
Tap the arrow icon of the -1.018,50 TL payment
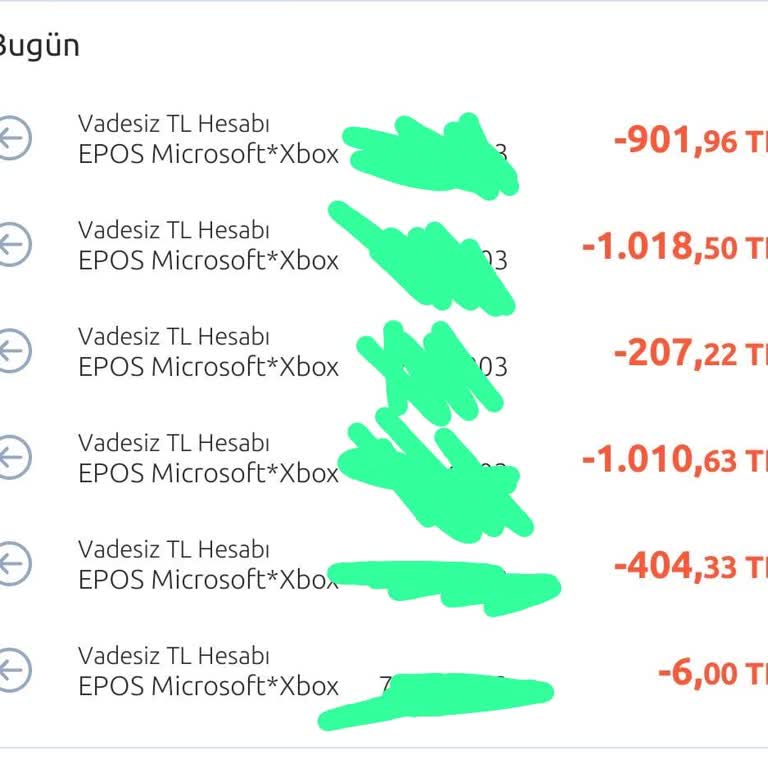(13, 245)
